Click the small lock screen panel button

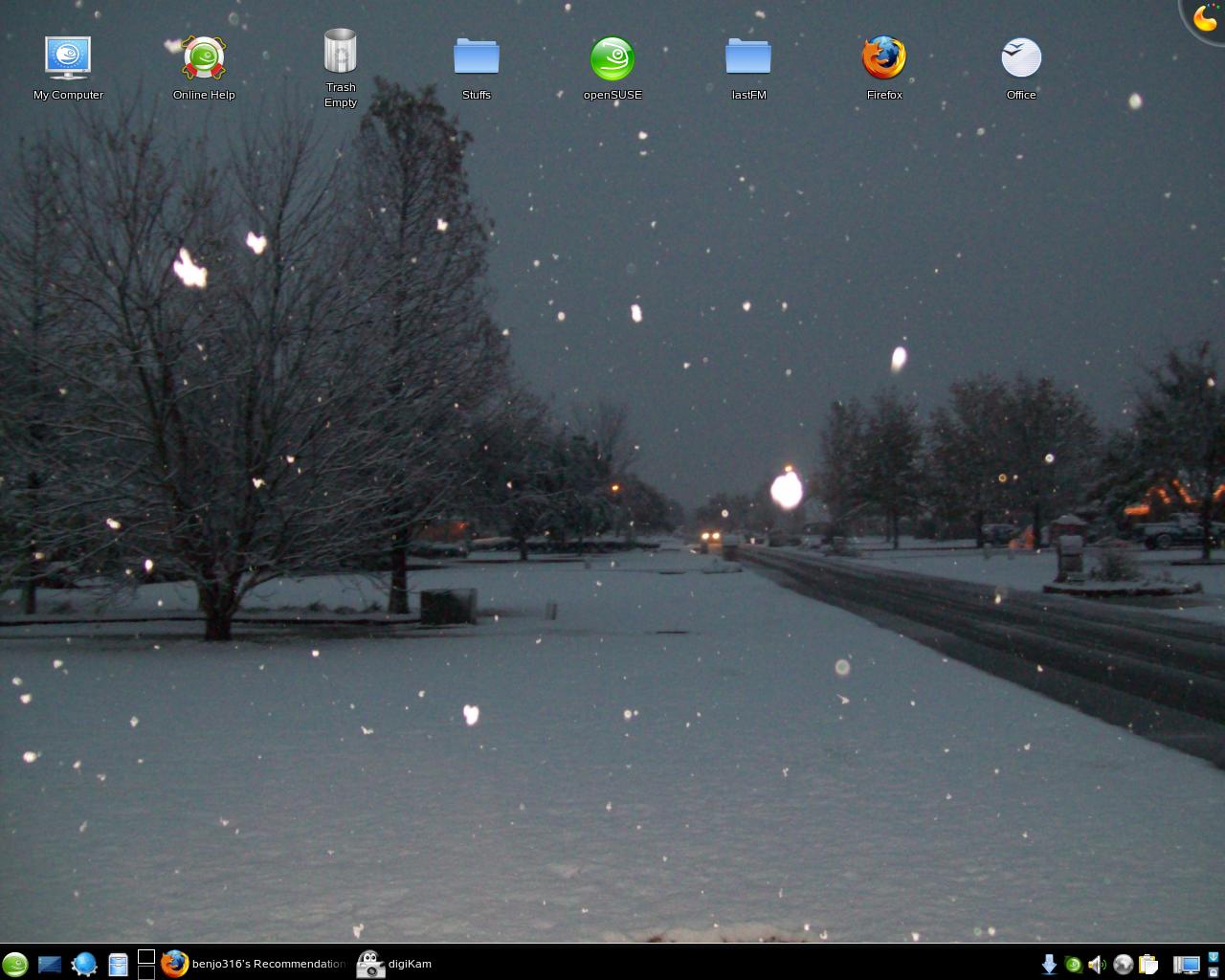point(1214,972)
